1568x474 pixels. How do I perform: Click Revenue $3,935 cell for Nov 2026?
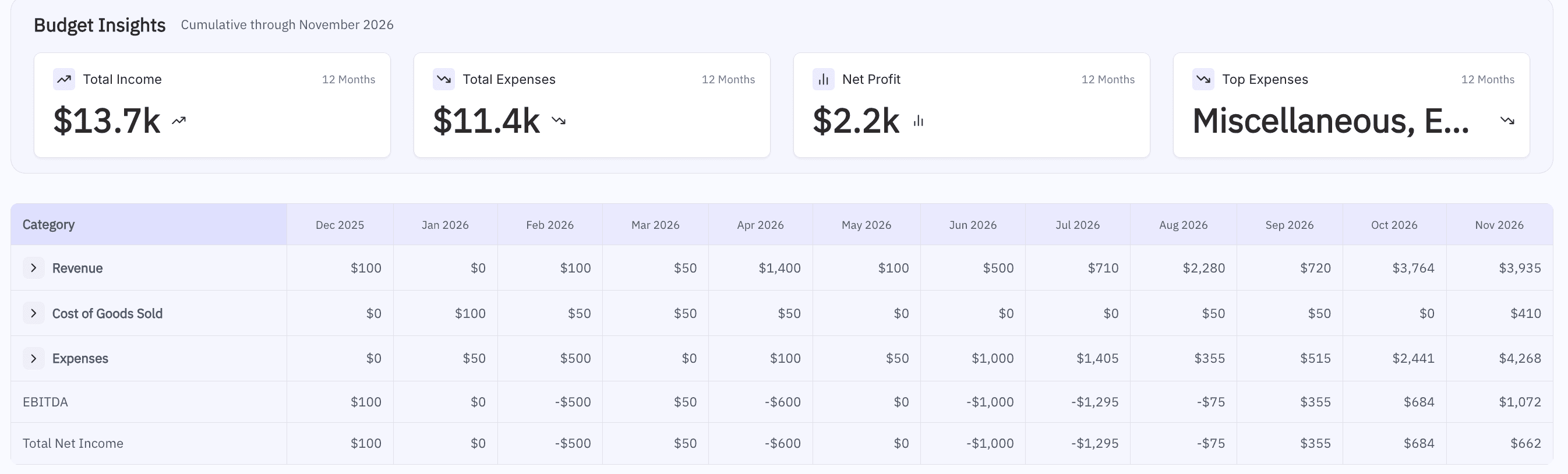tap(1519, 268)
